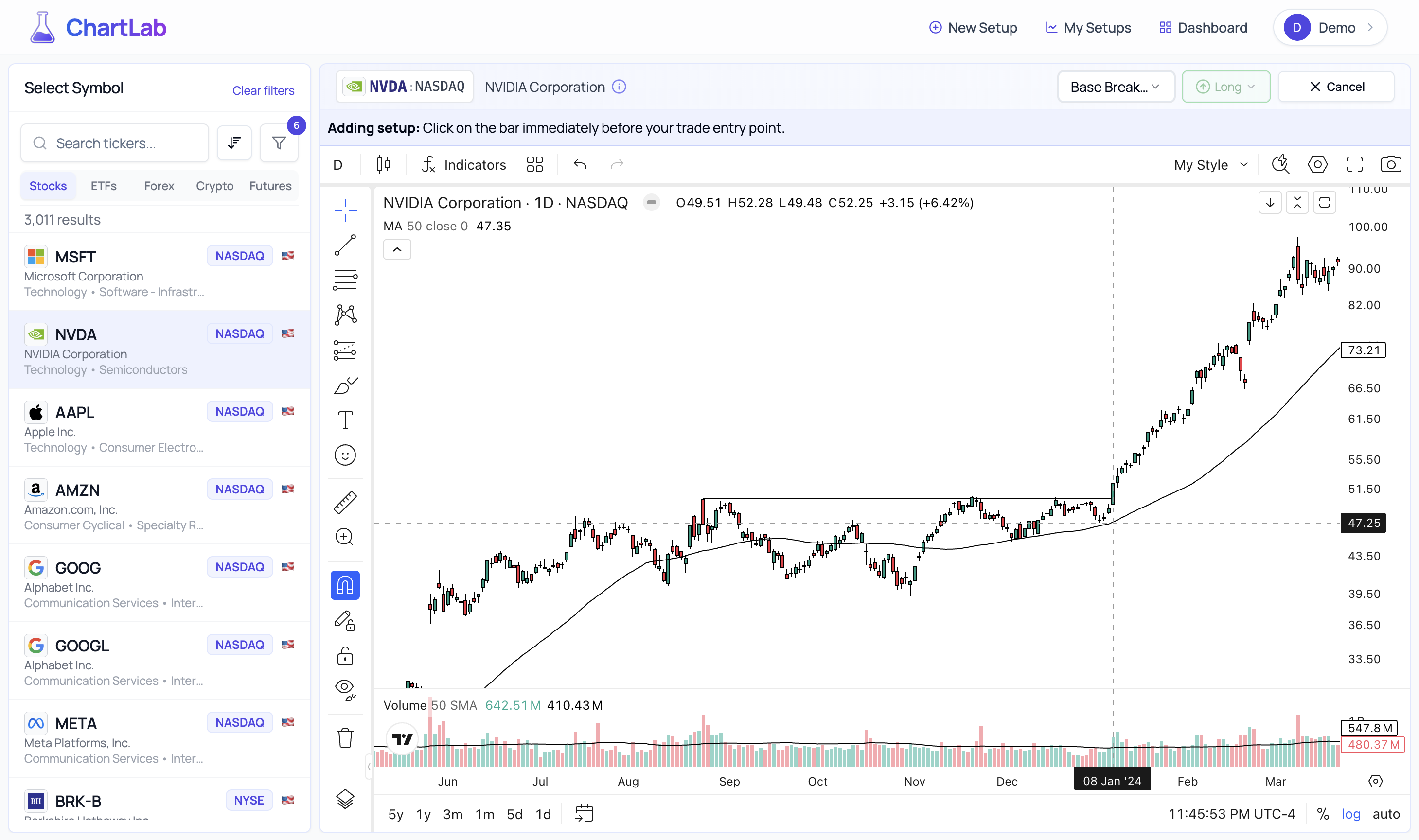Image resolution: width=1419 pixels, height=840 pixels.
Task: Toggle auto scale mode
Action: click(x=1386, y=814)
